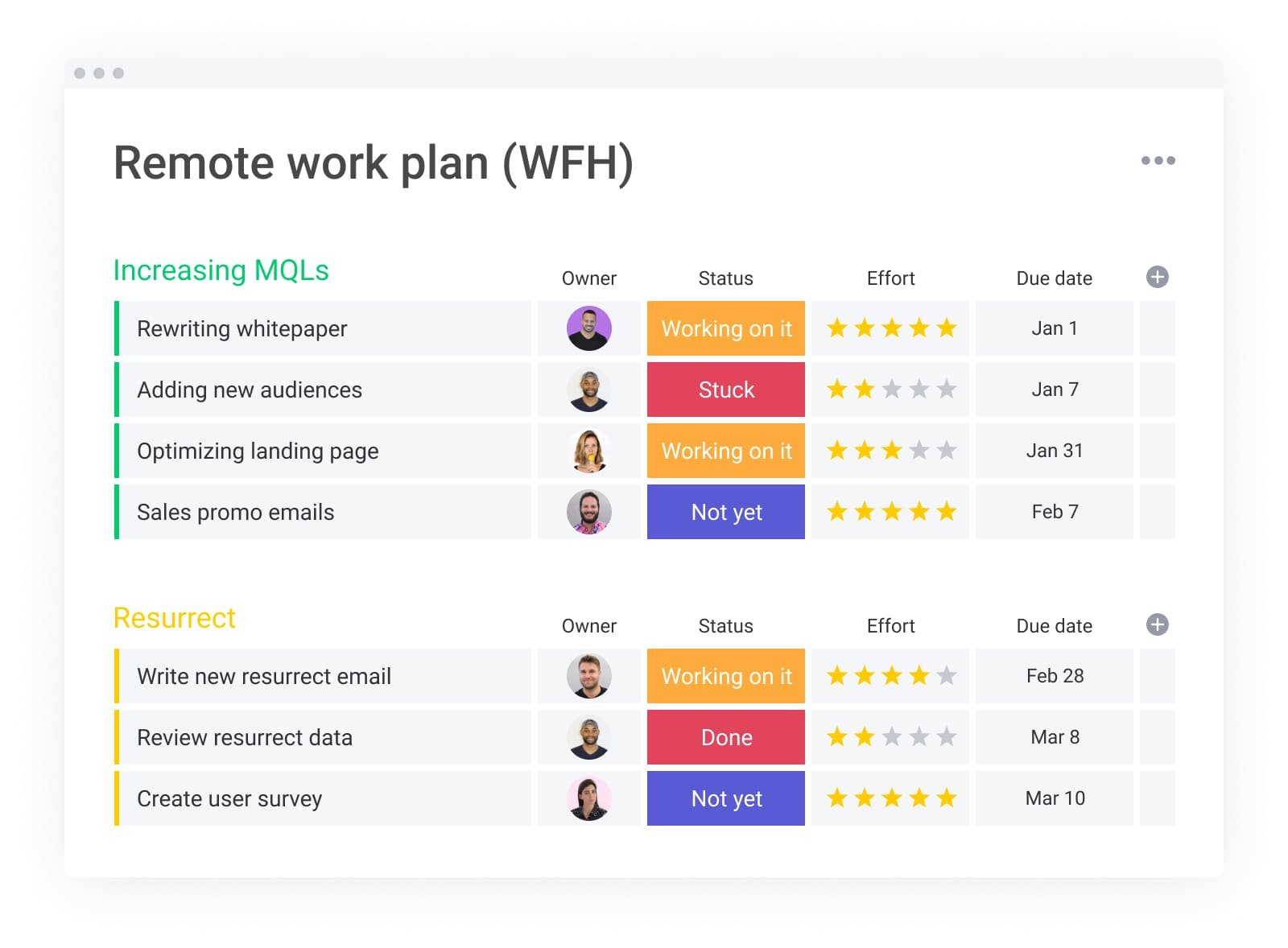Screen dimensions: 1288x948
Task: Select owner avatar for Optimizing landing page
Action: [x=589, y=451]
